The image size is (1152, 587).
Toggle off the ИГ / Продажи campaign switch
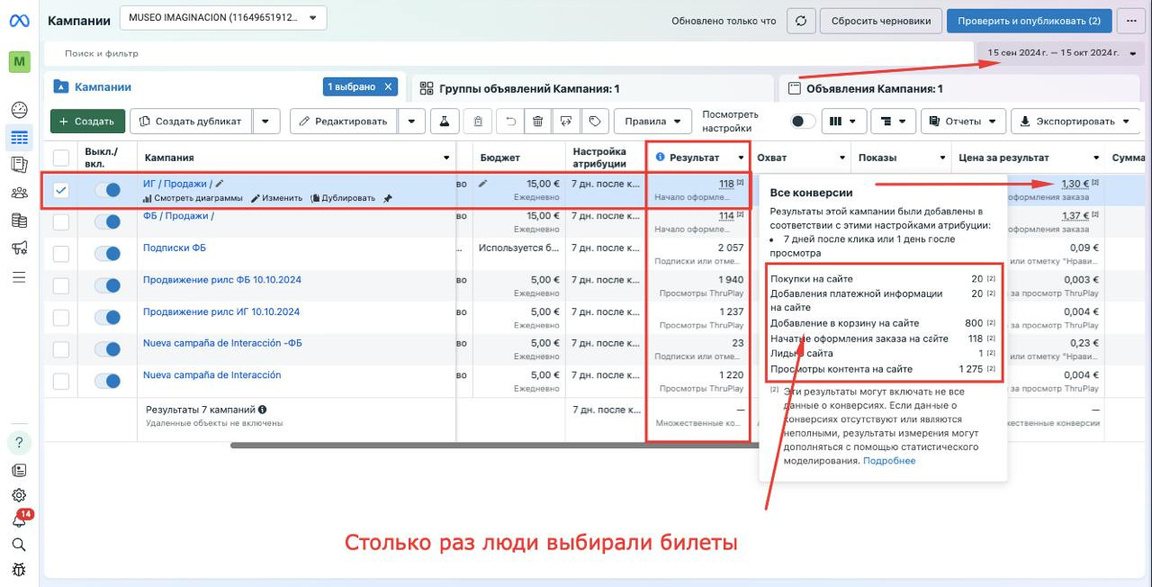click(x=107, y=190)
